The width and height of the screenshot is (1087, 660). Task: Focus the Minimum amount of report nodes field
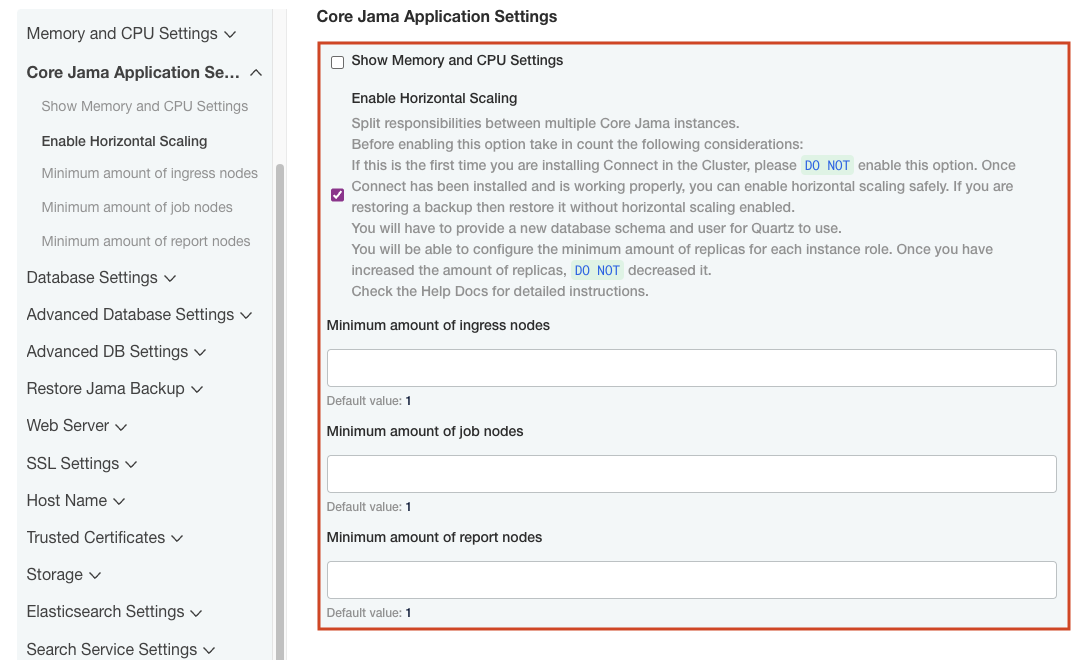click(691, 580)
